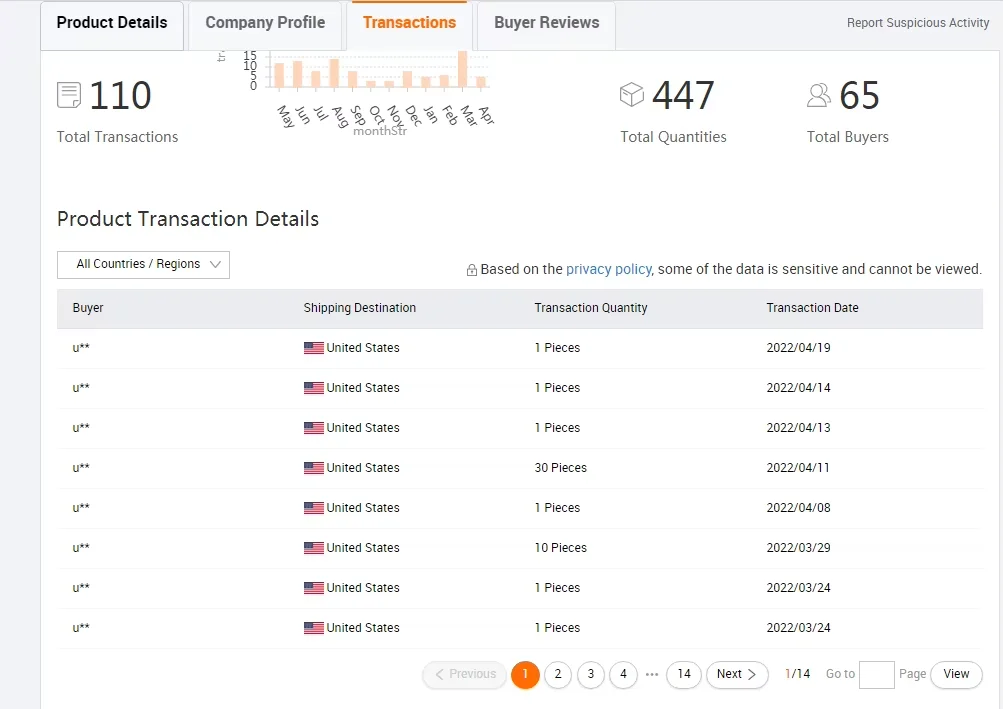This screenshot has width=1003, height=709.
Task: Click US flag in 2022/04/19 transaction row
Action: pos(314,348)
